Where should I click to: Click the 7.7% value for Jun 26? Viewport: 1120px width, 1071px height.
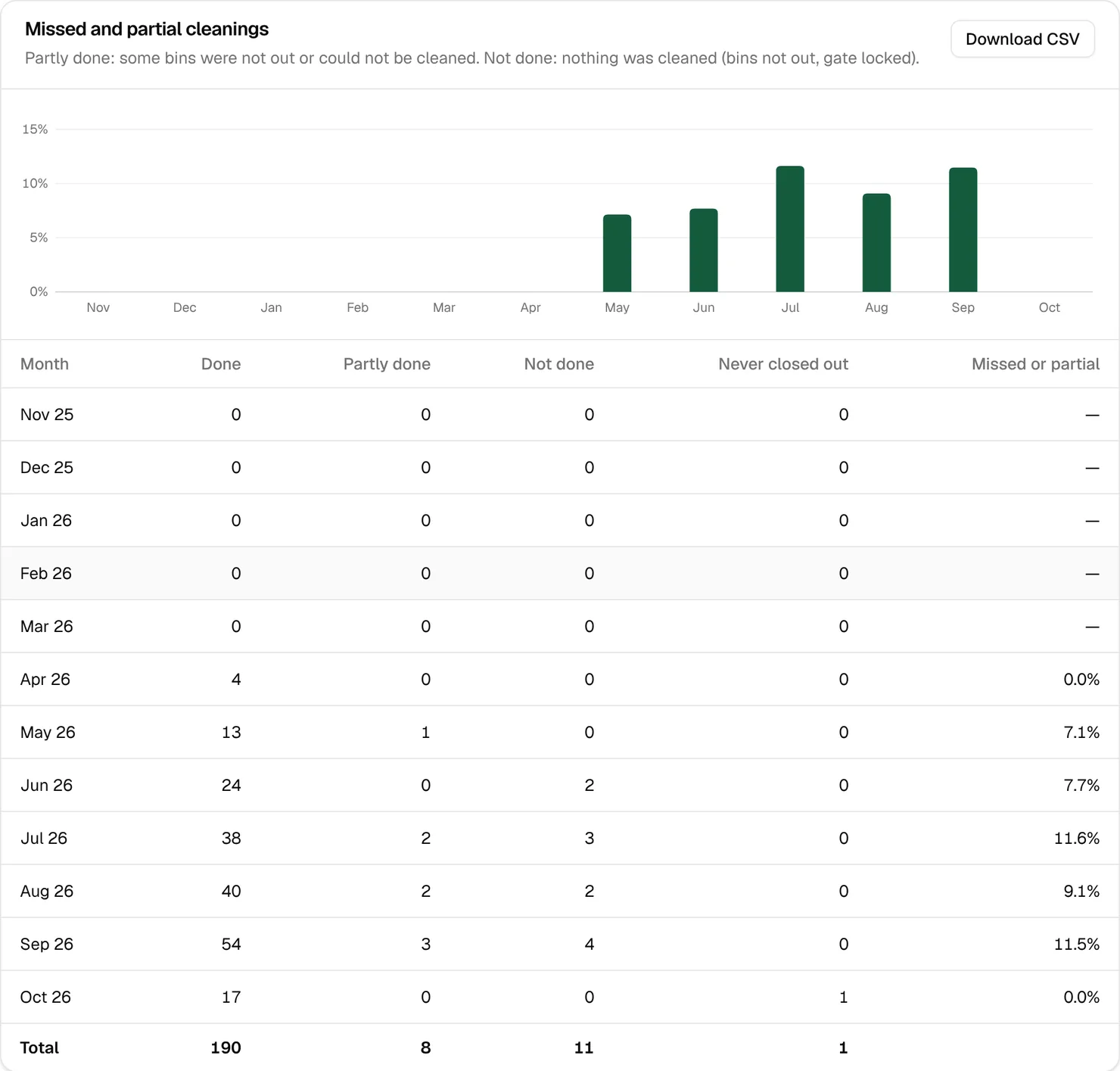[1081, 786]
